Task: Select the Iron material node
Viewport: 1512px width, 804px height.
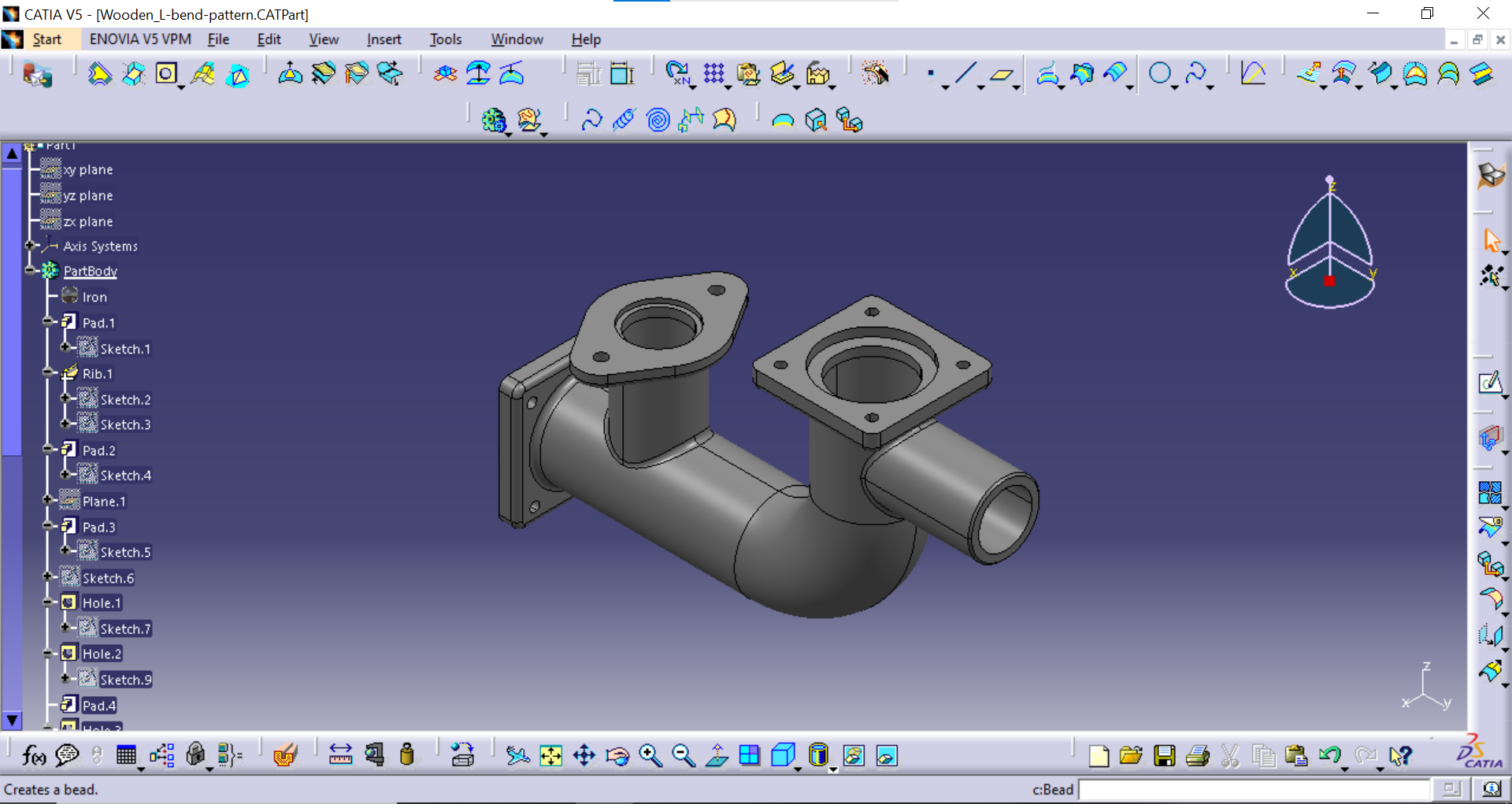Action: (94, 297)
